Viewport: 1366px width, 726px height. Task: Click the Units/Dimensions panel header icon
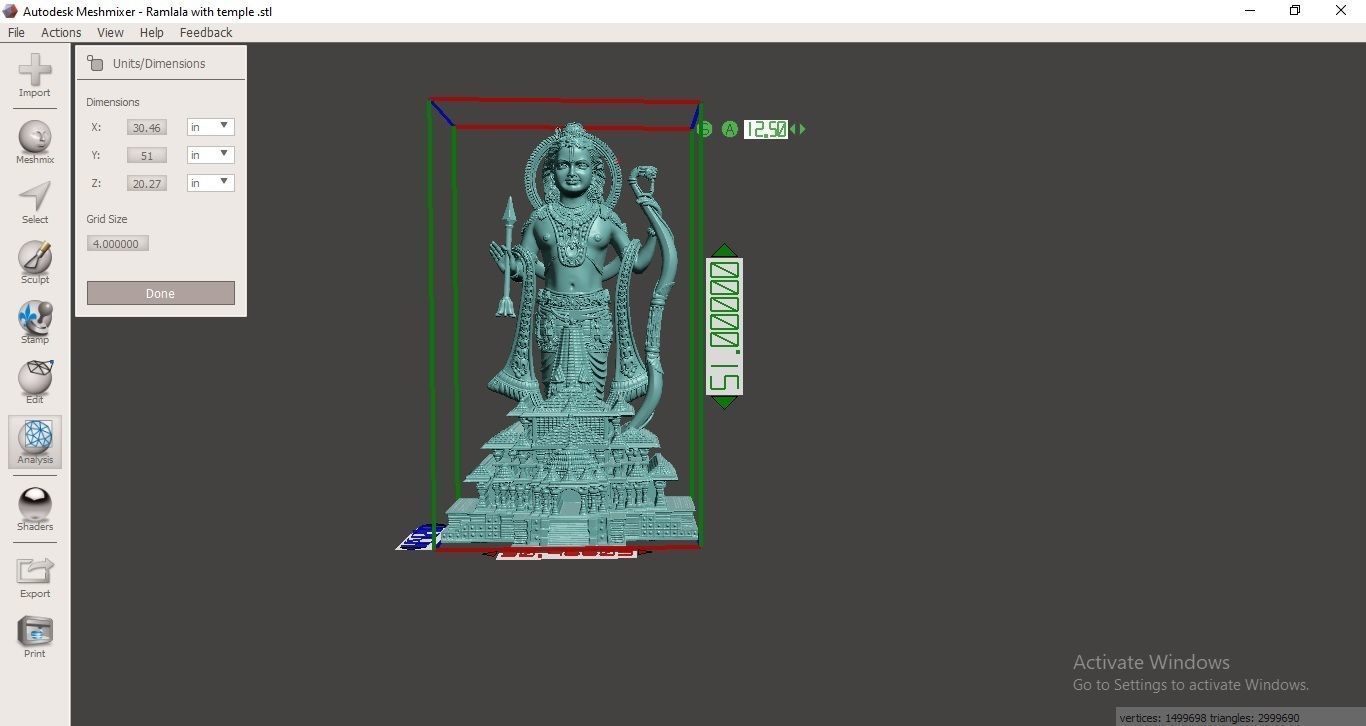95,63
